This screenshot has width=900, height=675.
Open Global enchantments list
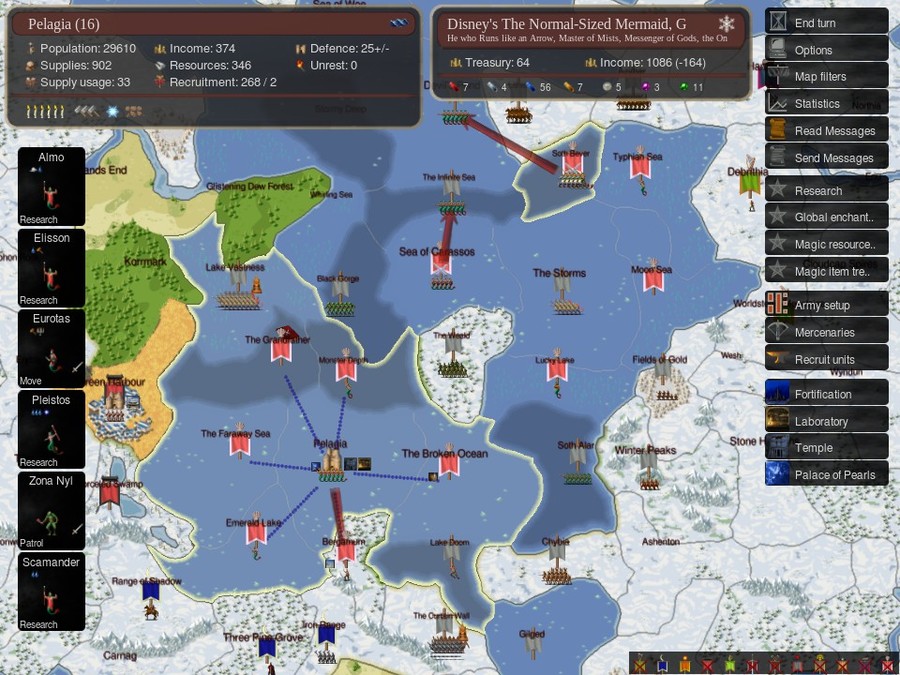[x=826, y=217]
